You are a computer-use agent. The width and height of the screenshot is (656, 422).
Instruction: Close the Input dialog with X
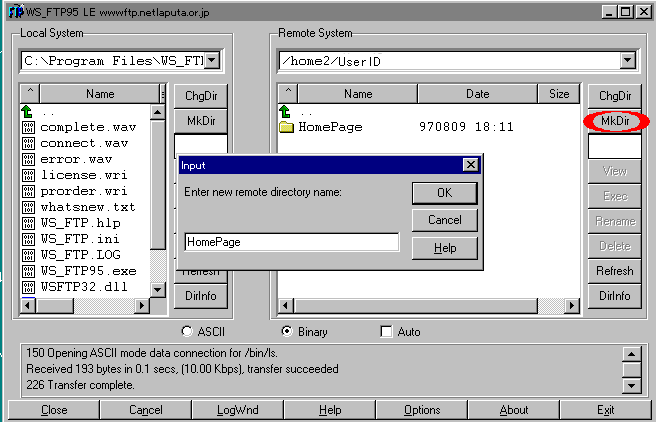tap(471, 165)
